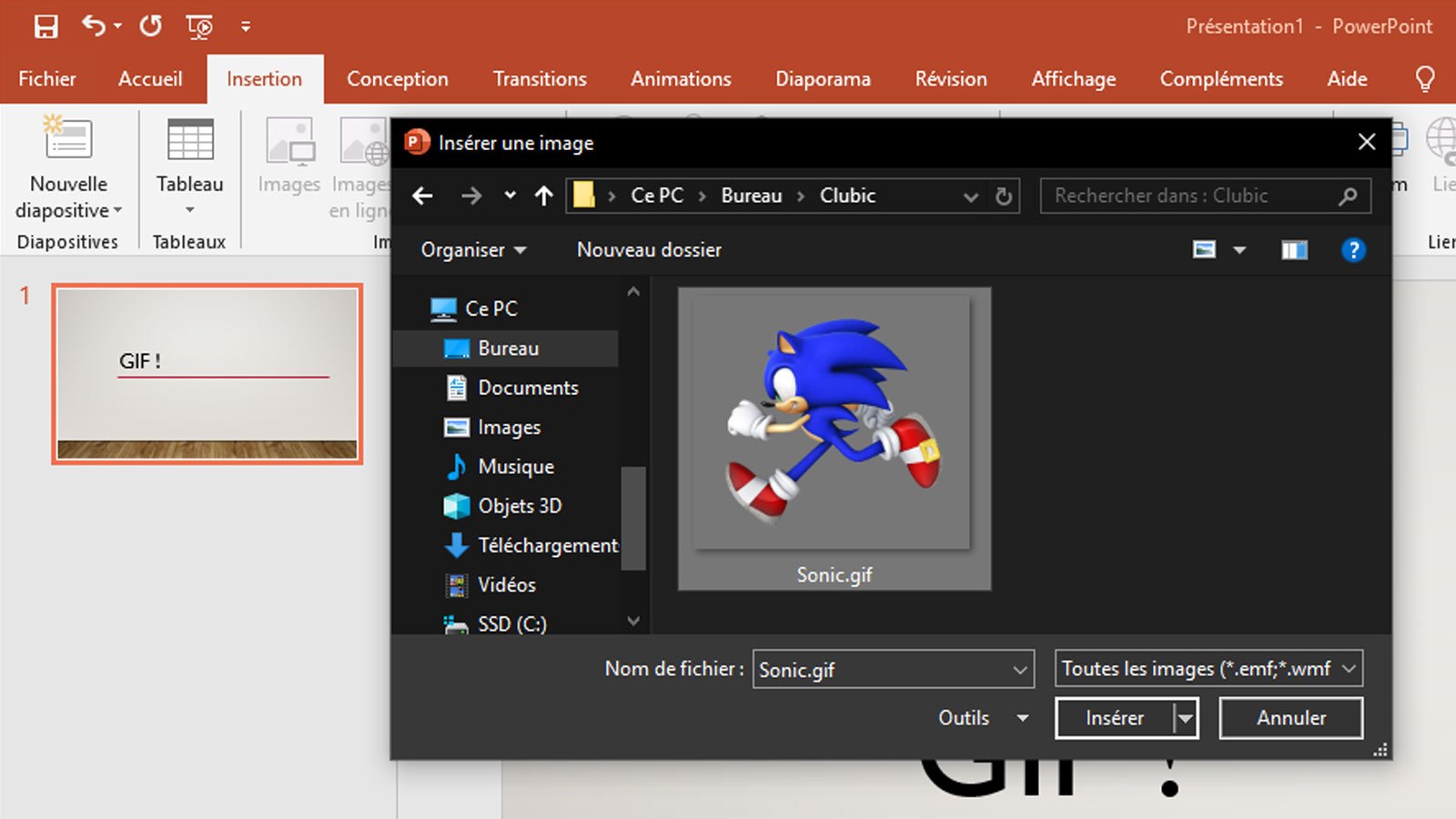Screen dimensions: 1456x819
Task: Go back with the dialog back arrow
Action: [x=422, y=196]
